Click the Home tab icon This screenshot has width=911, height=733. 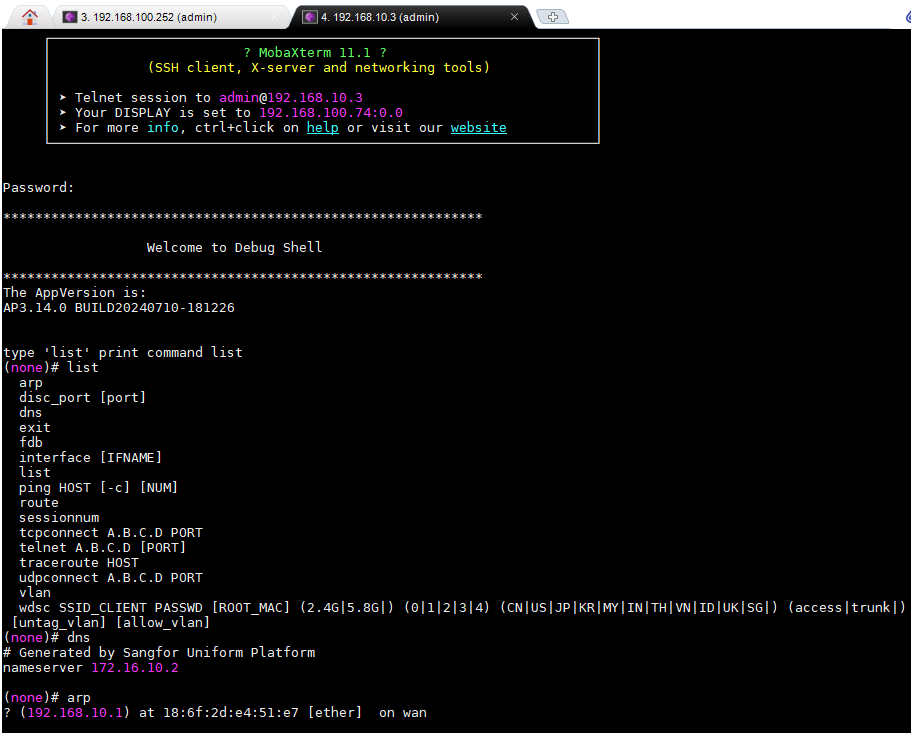click(30, 16)
